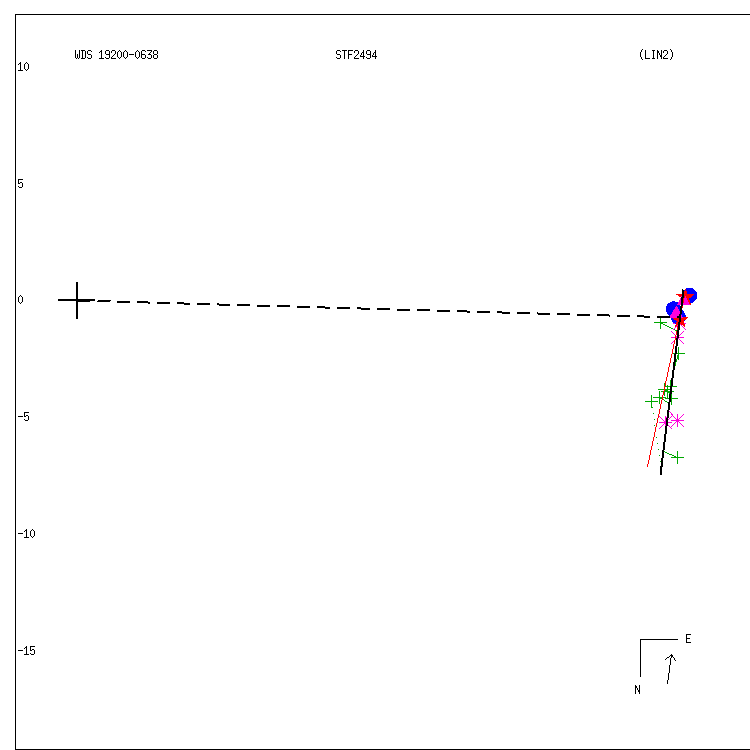Click the (LIN2) solution label

[x=656, y=55]
